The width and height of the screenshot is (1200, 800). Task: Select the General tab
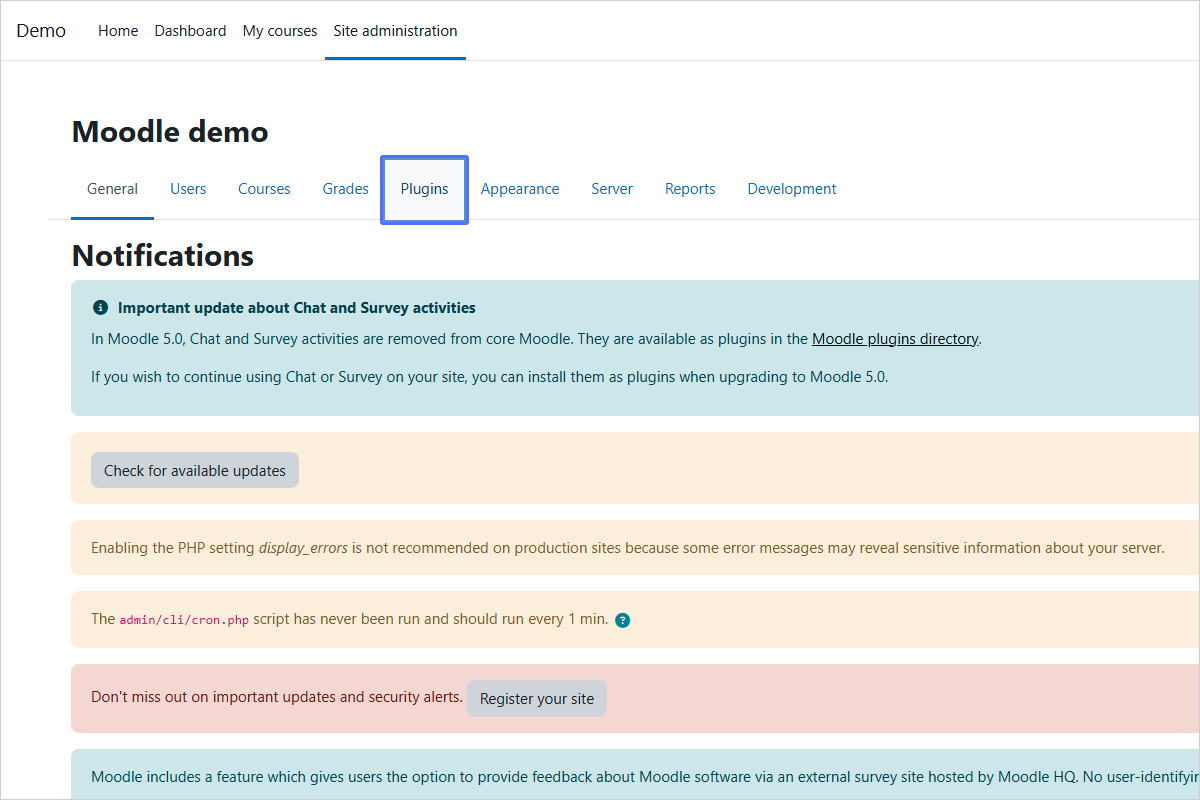click(112, 189)
